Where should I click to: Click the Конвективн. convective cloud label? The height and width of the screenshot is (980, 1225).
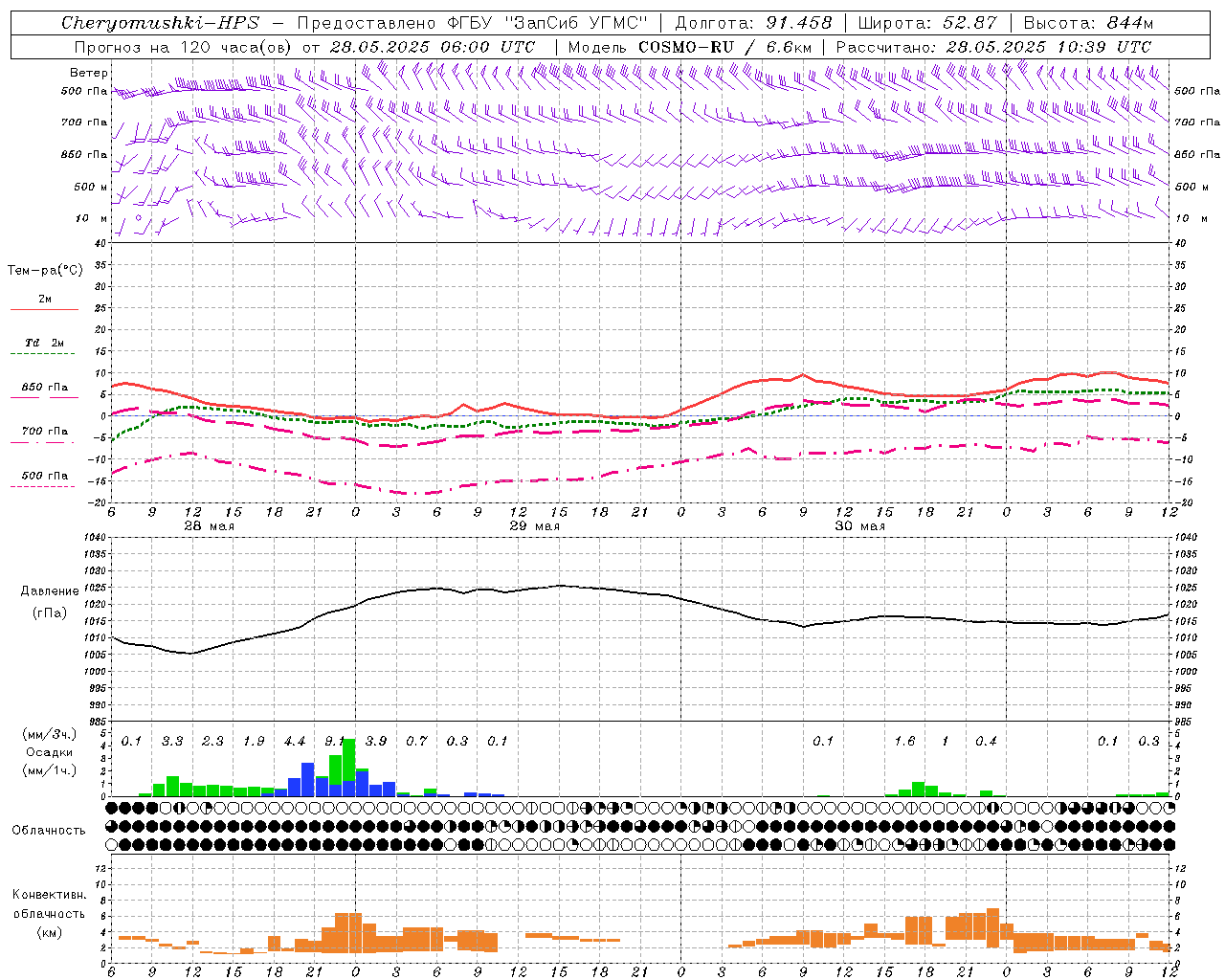pos(49,895)
